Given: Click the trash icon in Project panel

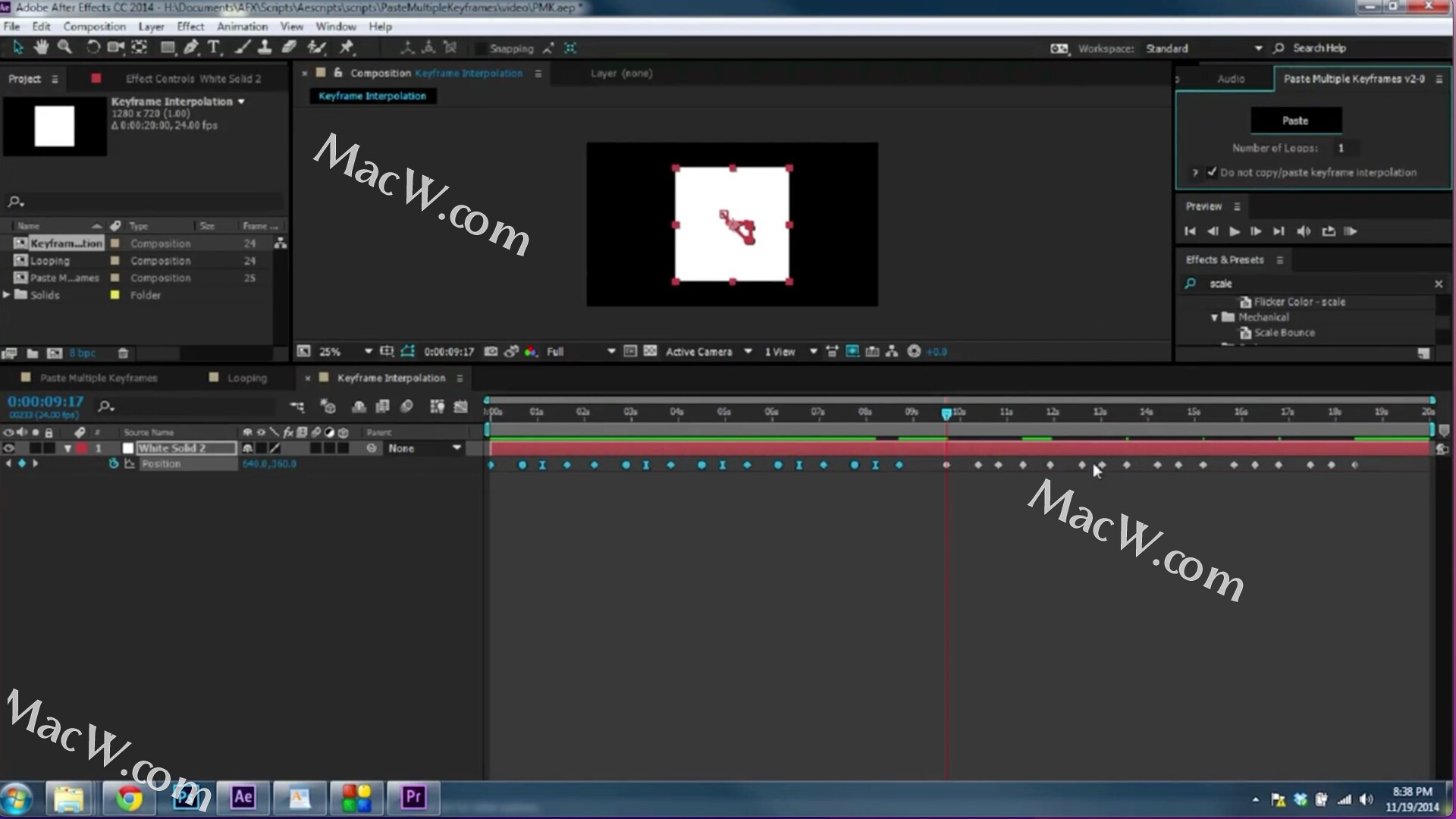Looking at the screenshot, I should (123, 353).
